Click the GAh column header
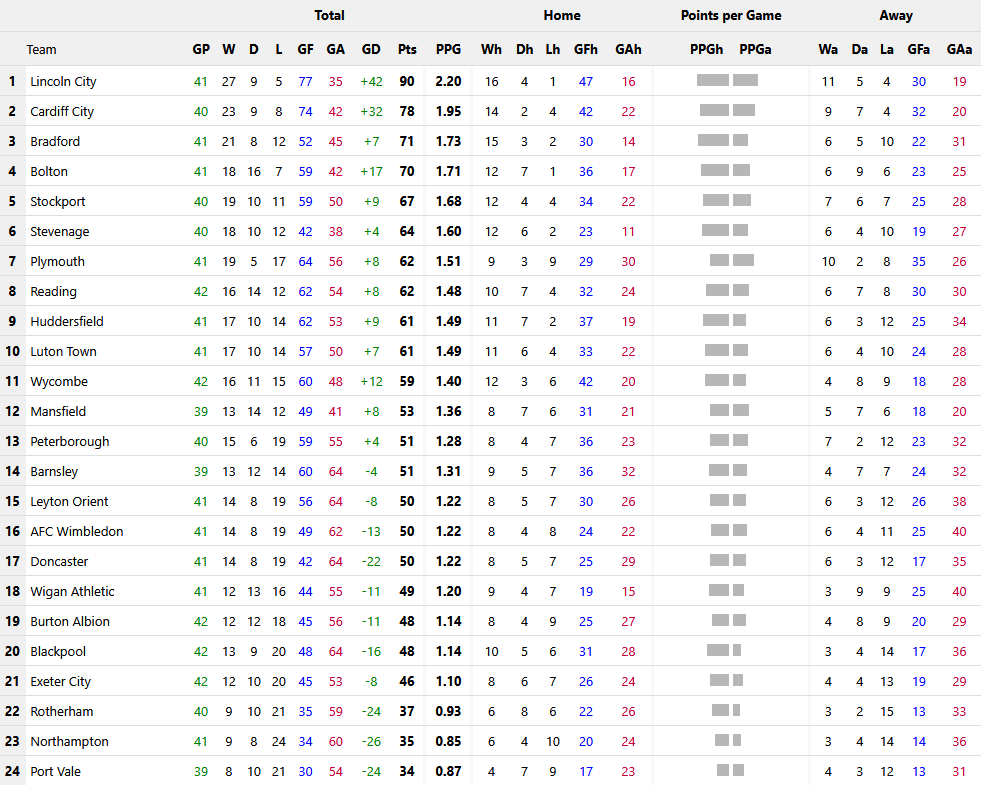982x785 pixels. point(628,49)
